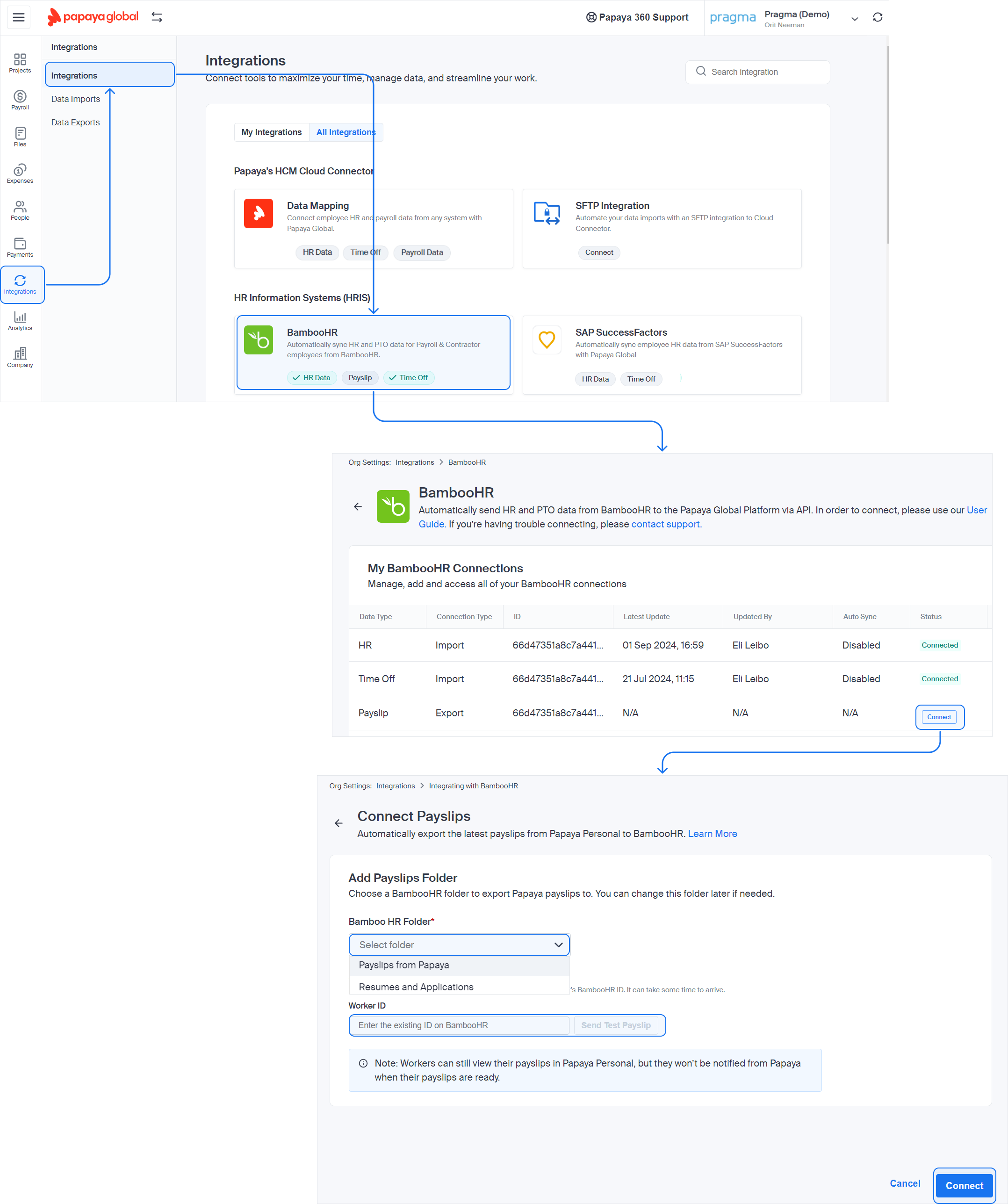Open Projects in the sidebar
The height and width of the screenshot is (1204, 1008).
click(x=20, y=63)
